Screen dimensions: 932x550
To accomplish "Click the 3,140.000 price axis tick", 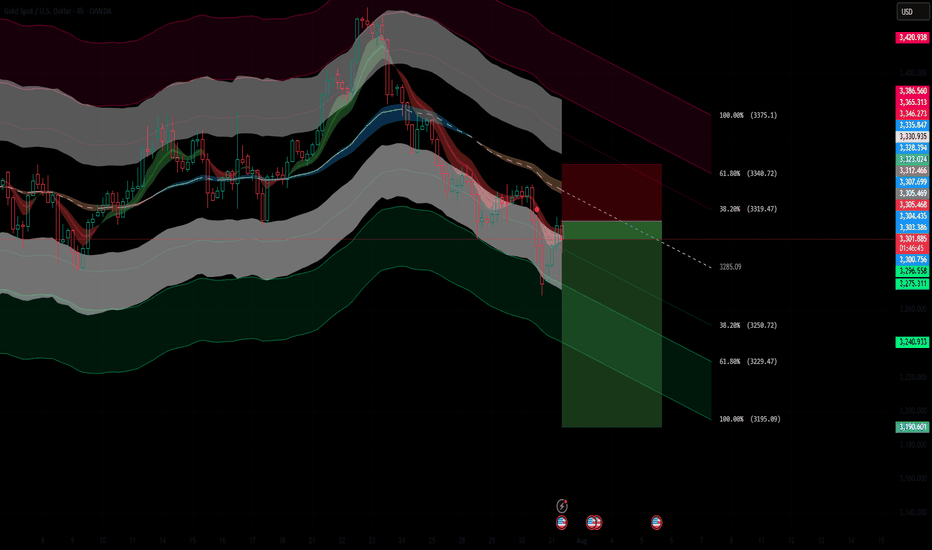I will 912,512.
